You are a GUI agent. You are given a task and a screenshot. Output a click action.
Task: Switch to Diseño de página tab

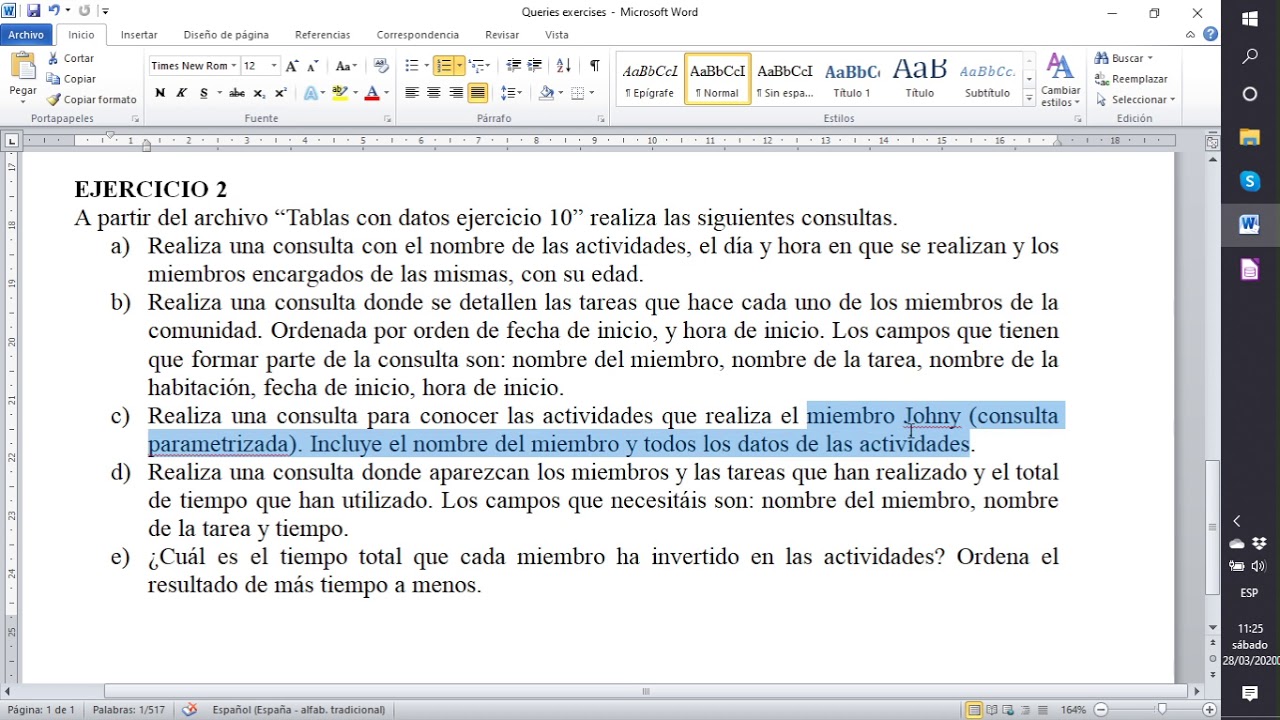click(226, 35)
